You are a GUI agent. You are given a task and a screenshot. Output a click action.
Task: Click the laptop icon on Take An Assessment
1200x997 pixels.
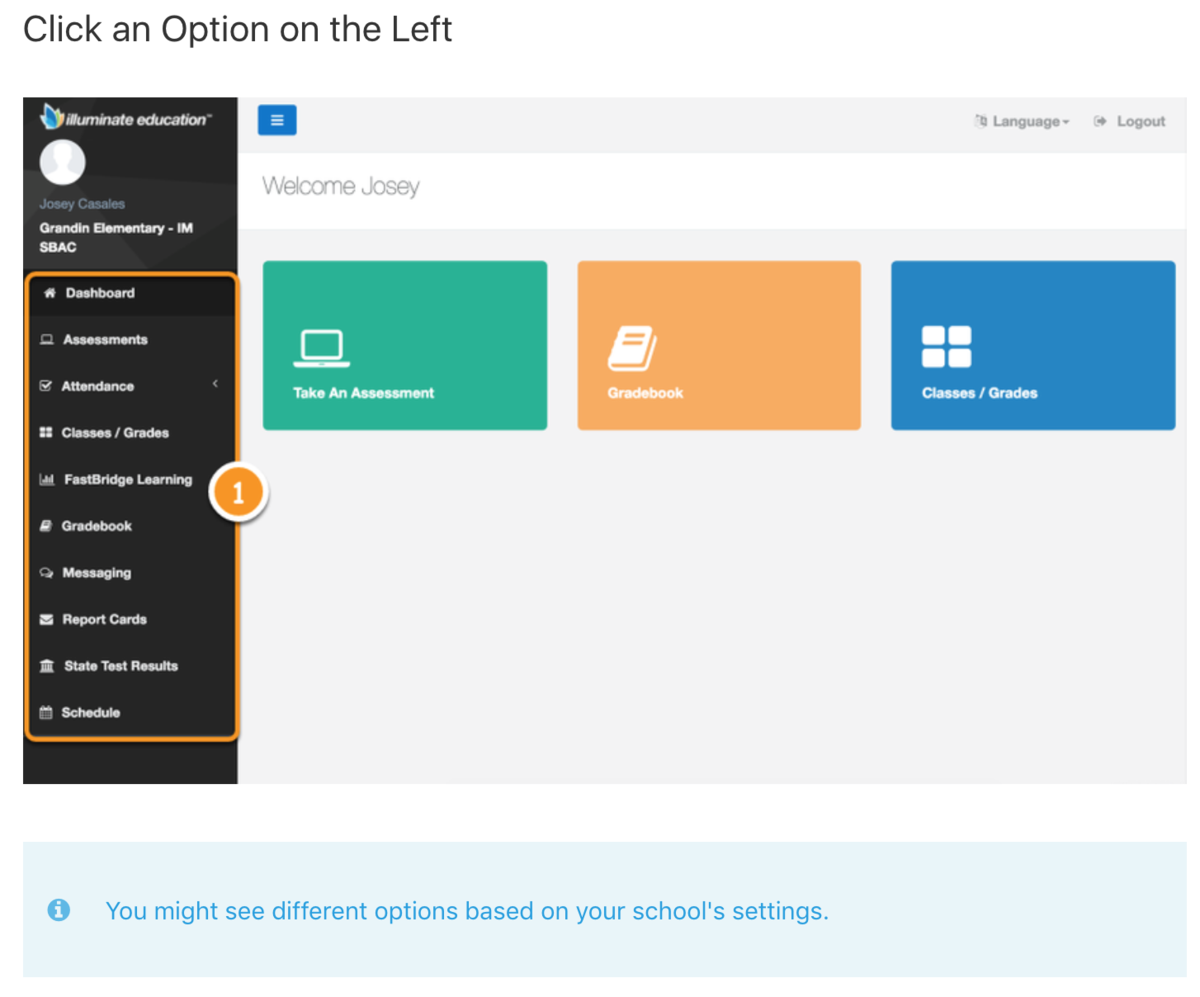click(x=321, y=348)
